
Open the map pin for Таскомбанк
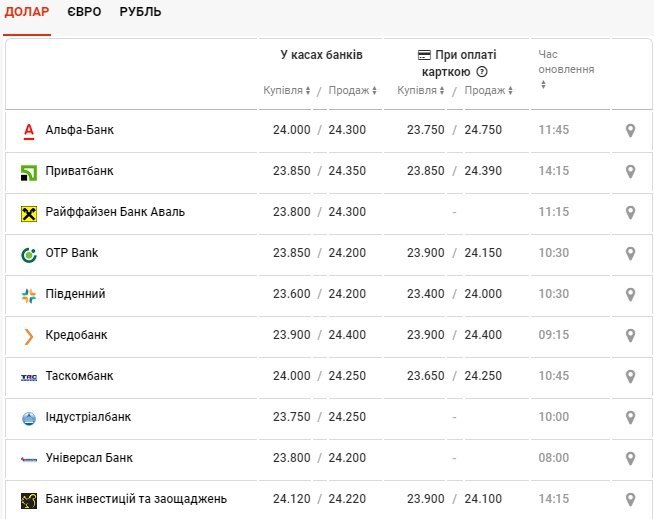tap(630, 376)
